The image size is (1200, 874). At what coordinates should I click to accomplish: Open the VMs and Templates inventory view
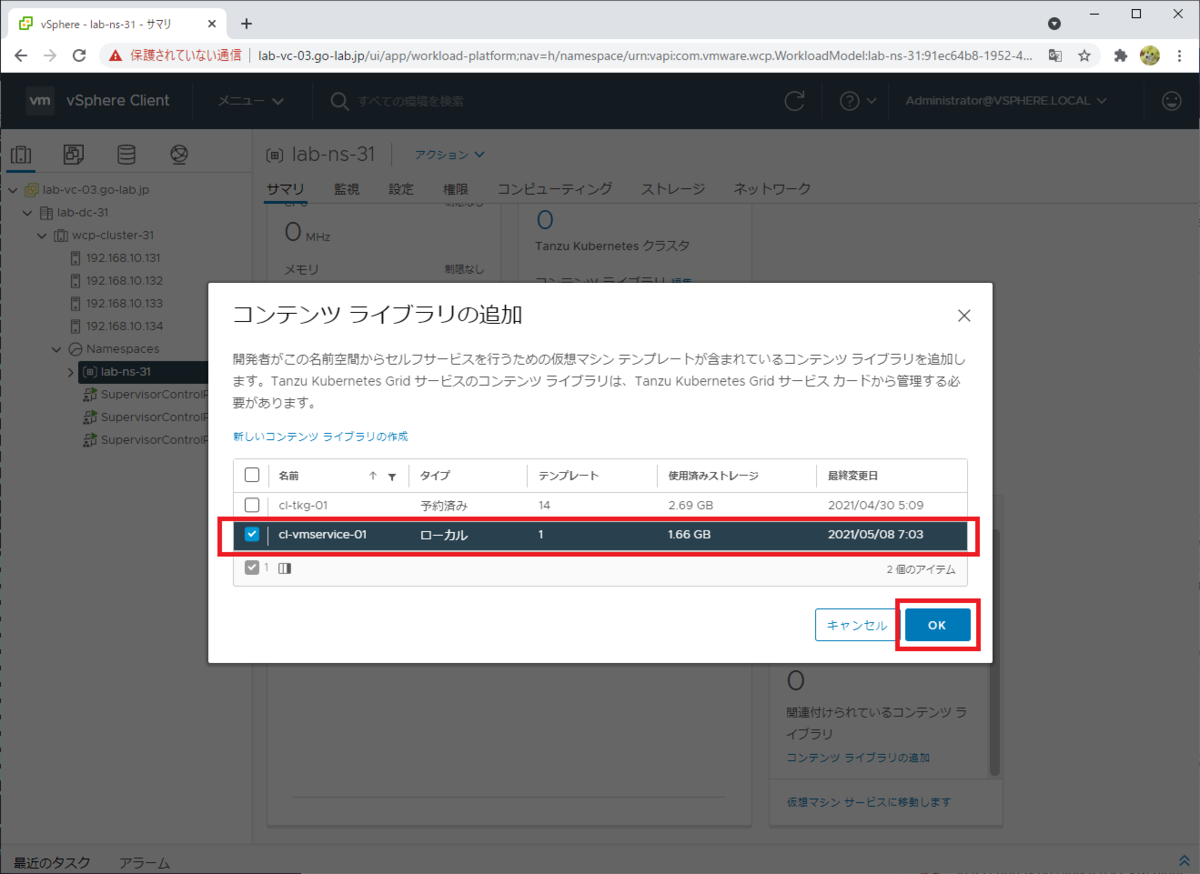tap(72, 154)
